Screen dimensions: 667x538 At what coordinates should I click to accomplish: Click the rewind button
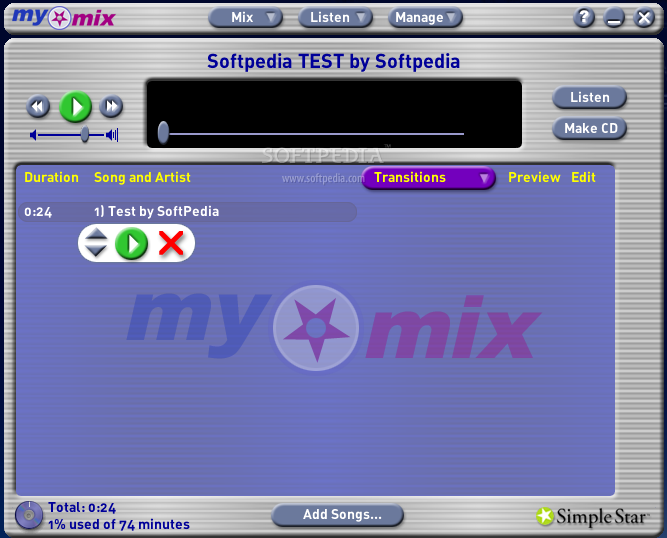[38, 106]
